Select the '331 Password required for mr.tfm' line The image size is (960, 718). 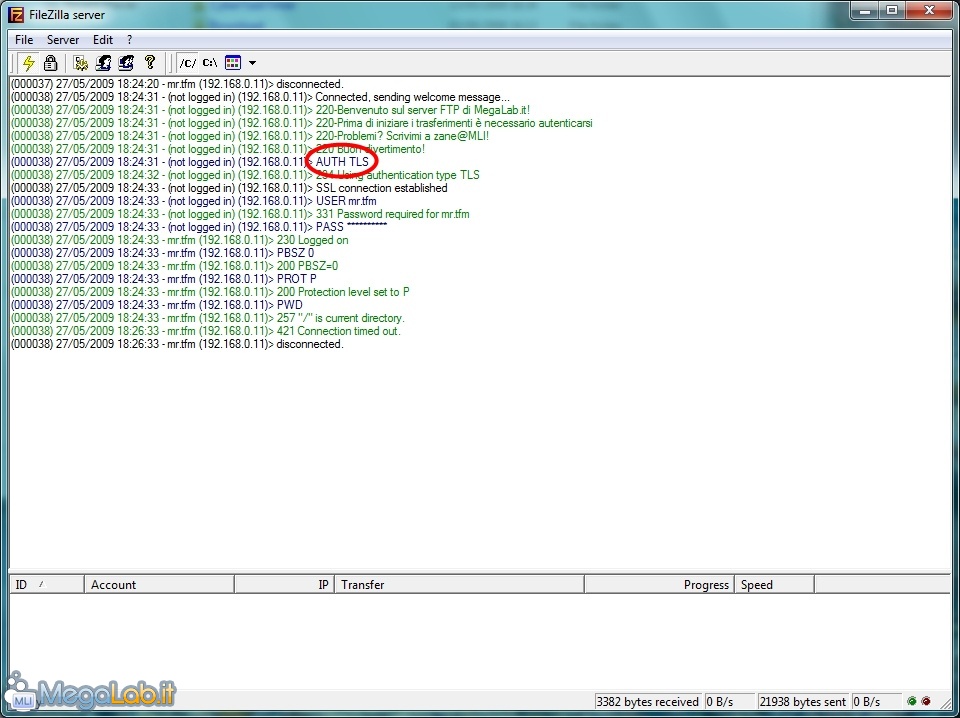(240, 214)
